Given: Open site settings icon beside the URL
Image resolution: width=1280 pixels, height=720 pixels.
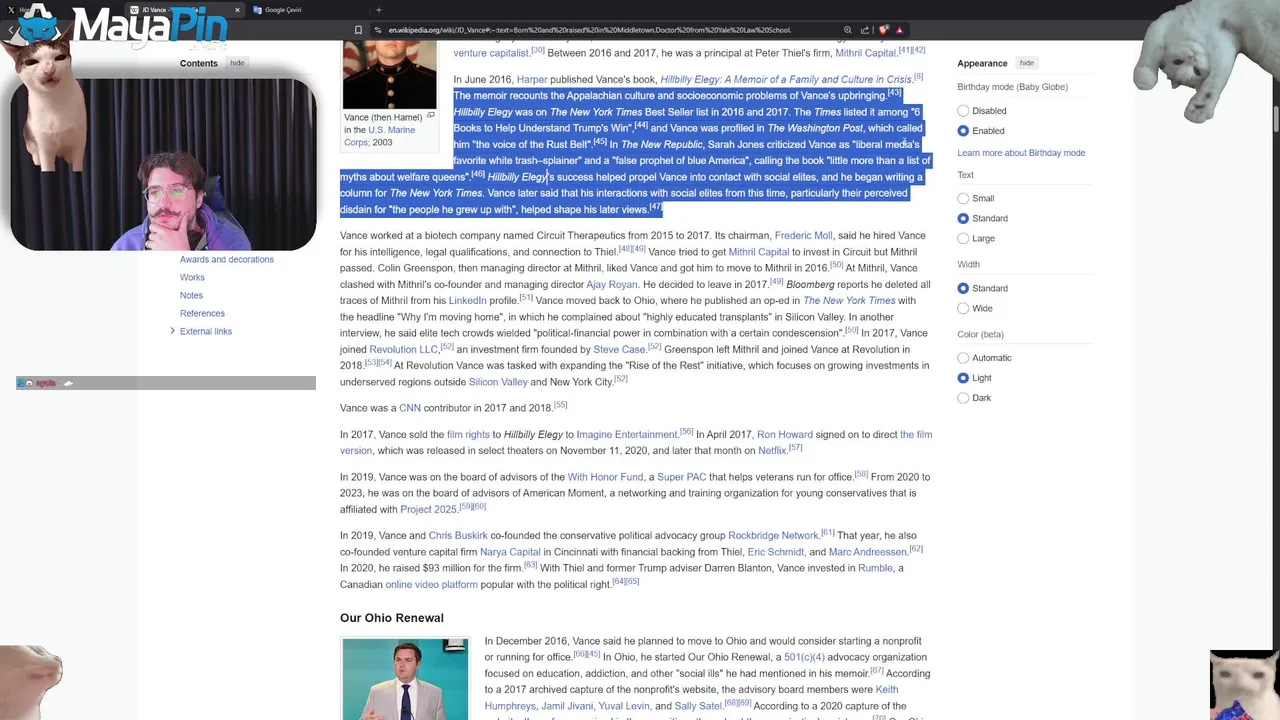Looking at the screenshot, I should [378, 30].
